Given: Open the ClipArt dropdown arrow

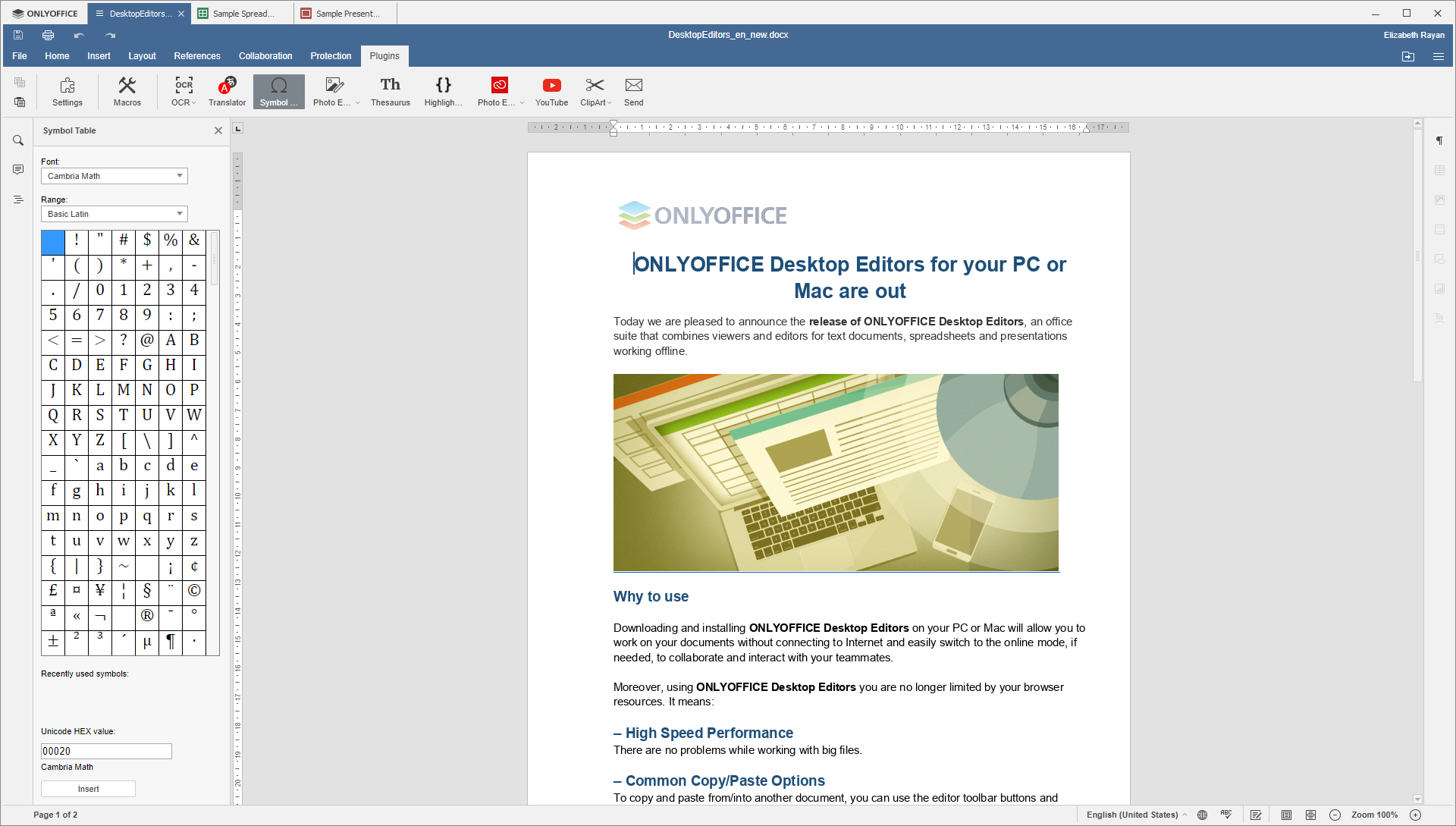Looking at the screenshot, I should click(x=609, y=103).
